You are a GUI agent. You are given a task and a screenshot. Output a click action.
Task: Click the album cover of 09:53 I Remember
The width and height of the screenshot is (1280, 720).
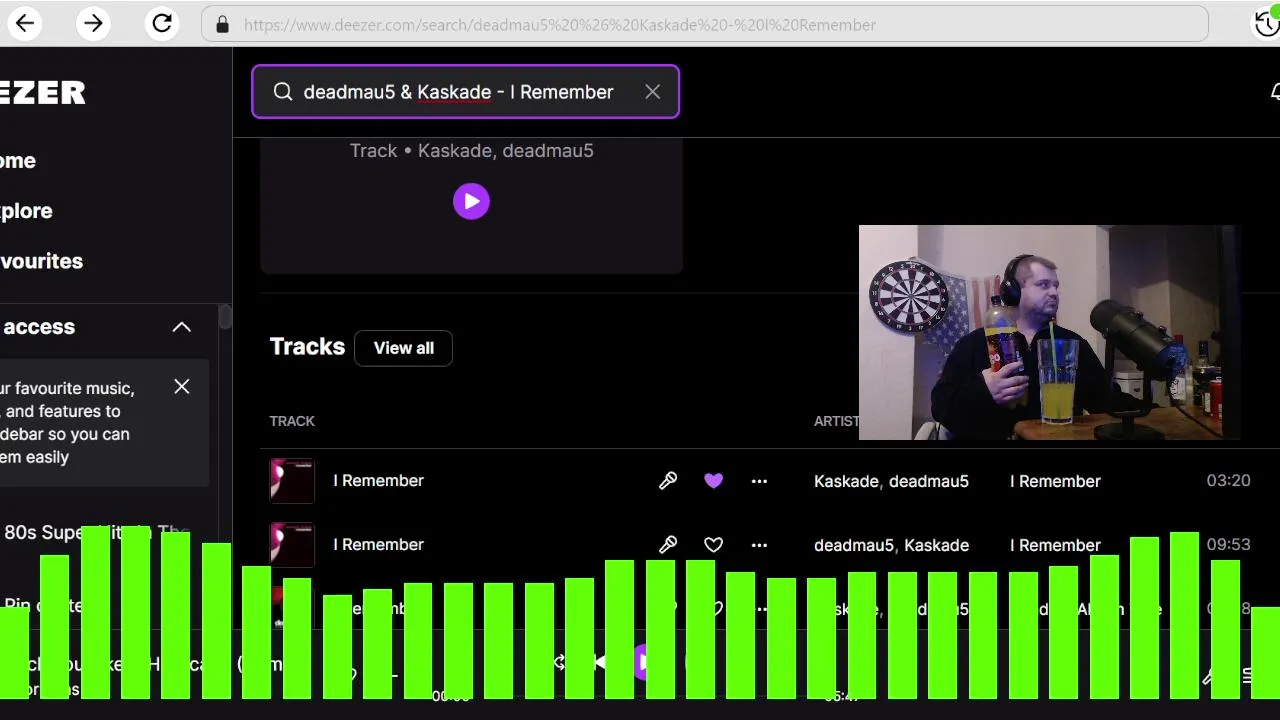click(292, 545)
